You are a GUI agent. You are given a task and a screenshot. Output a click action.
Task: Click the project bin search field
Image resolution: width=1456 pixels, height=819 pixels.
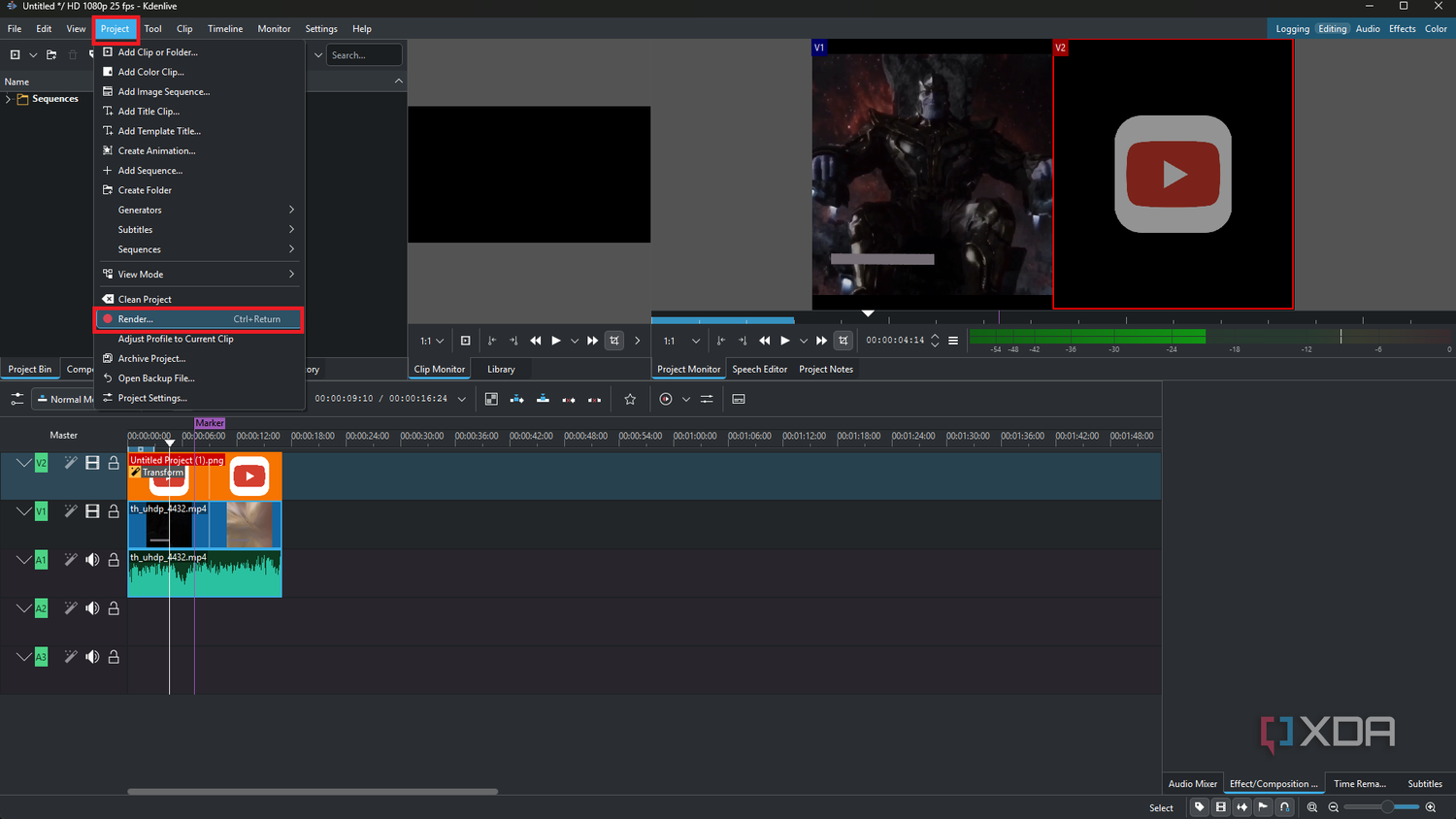tap(364, 55)
